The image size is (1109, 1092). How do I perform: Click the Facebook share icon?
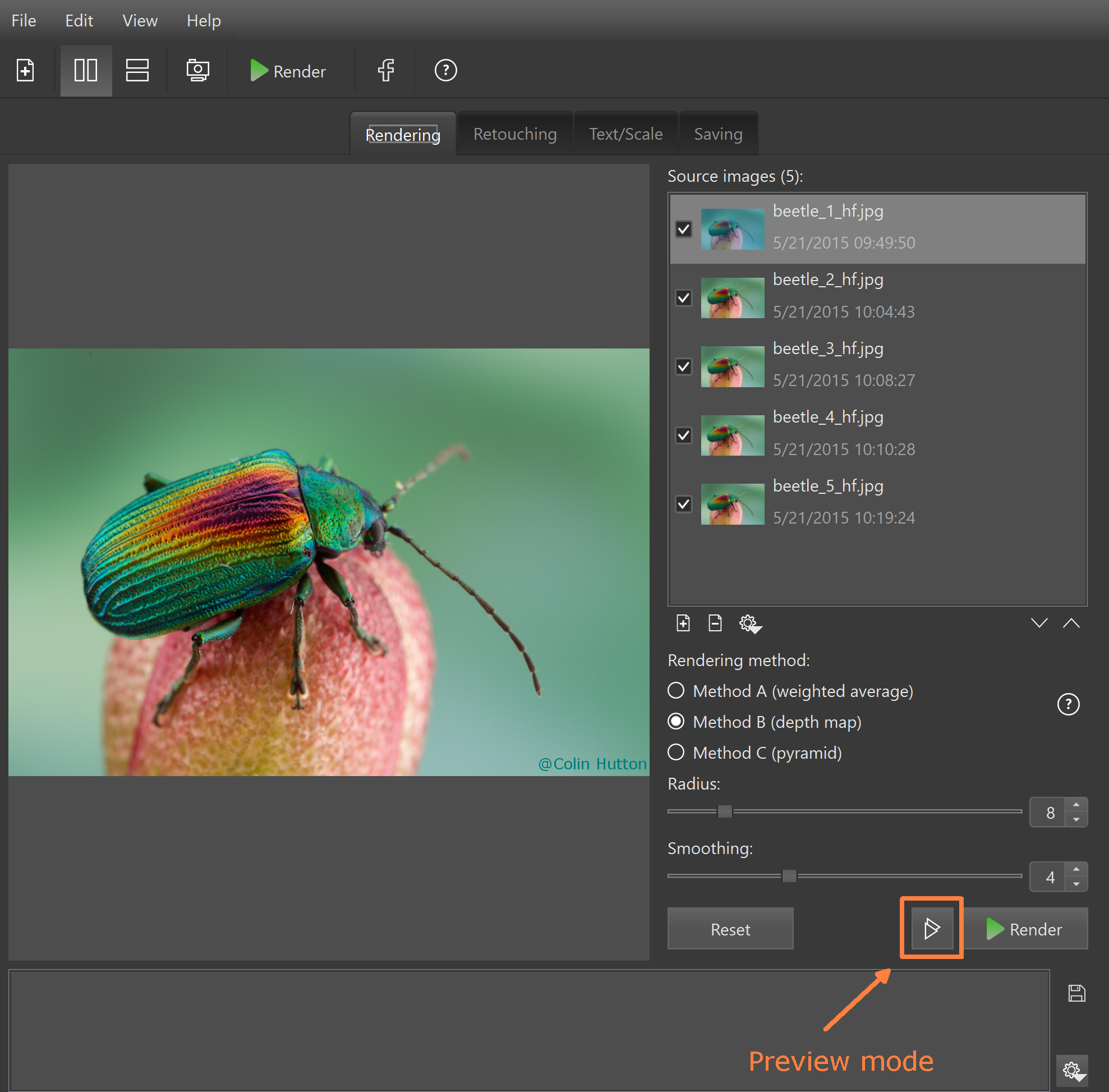386,71
